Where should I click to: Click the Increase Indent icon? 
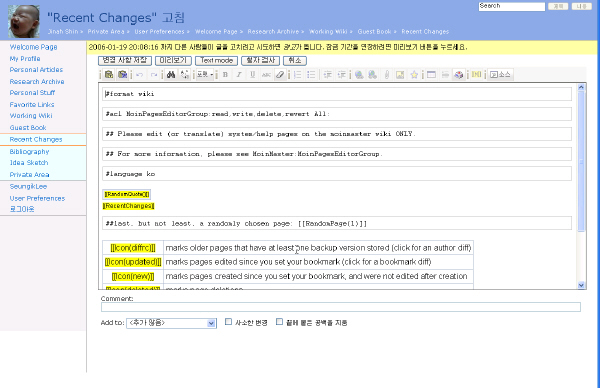point(341,75)
